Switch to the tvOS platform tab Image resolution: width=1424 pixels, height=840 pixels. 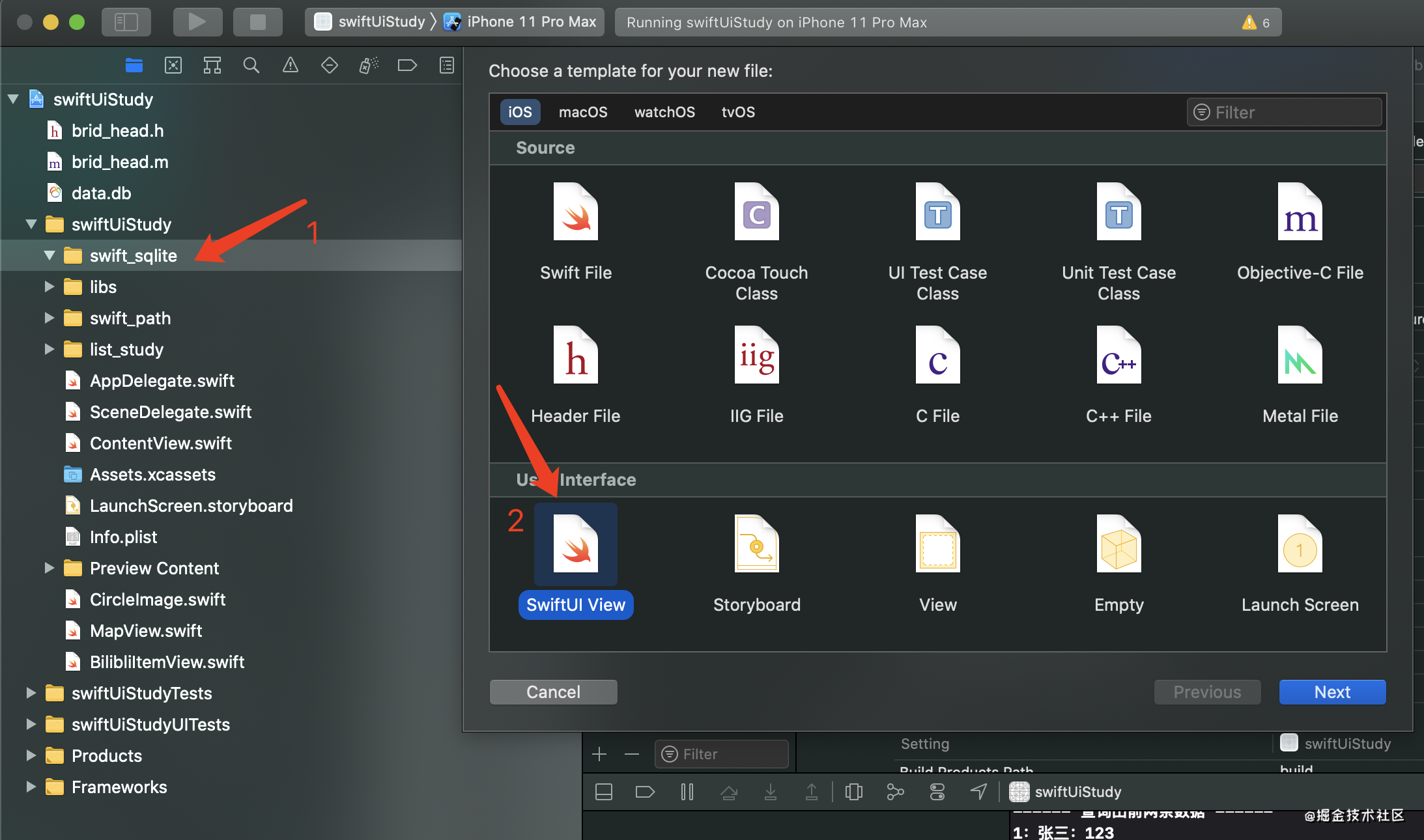(738, 112)
